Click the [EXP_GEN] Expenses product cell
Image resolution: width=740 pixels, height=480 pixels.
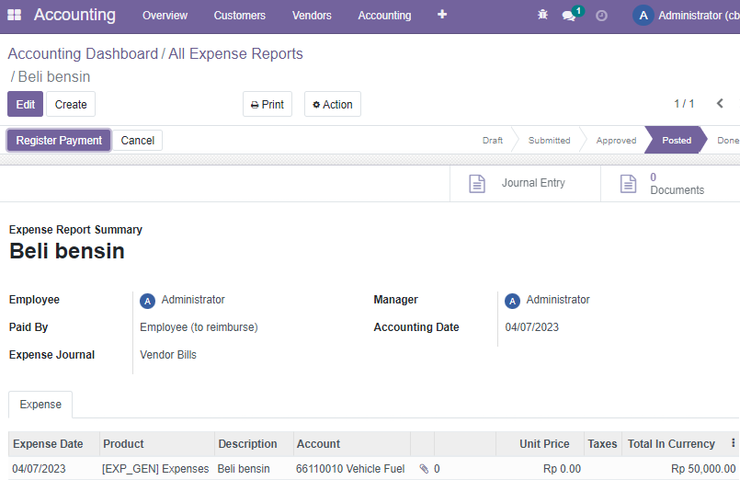tap(155, 469)
